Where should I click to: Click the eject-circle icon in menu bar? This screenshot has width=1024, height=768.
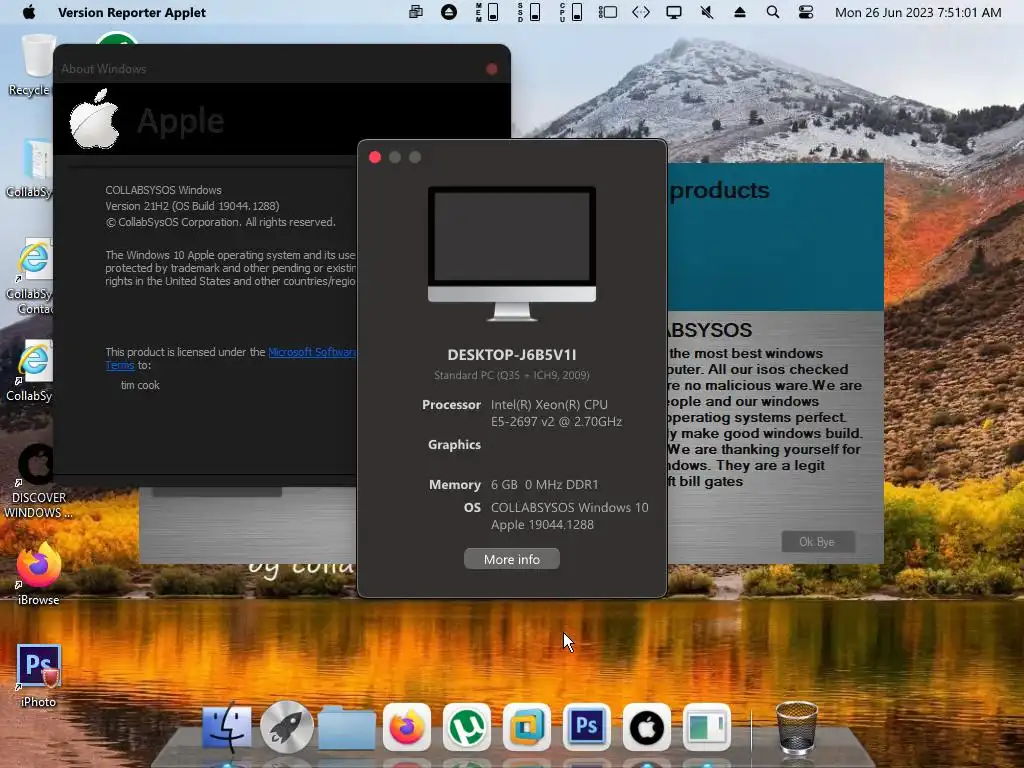[x=449, y=12]
